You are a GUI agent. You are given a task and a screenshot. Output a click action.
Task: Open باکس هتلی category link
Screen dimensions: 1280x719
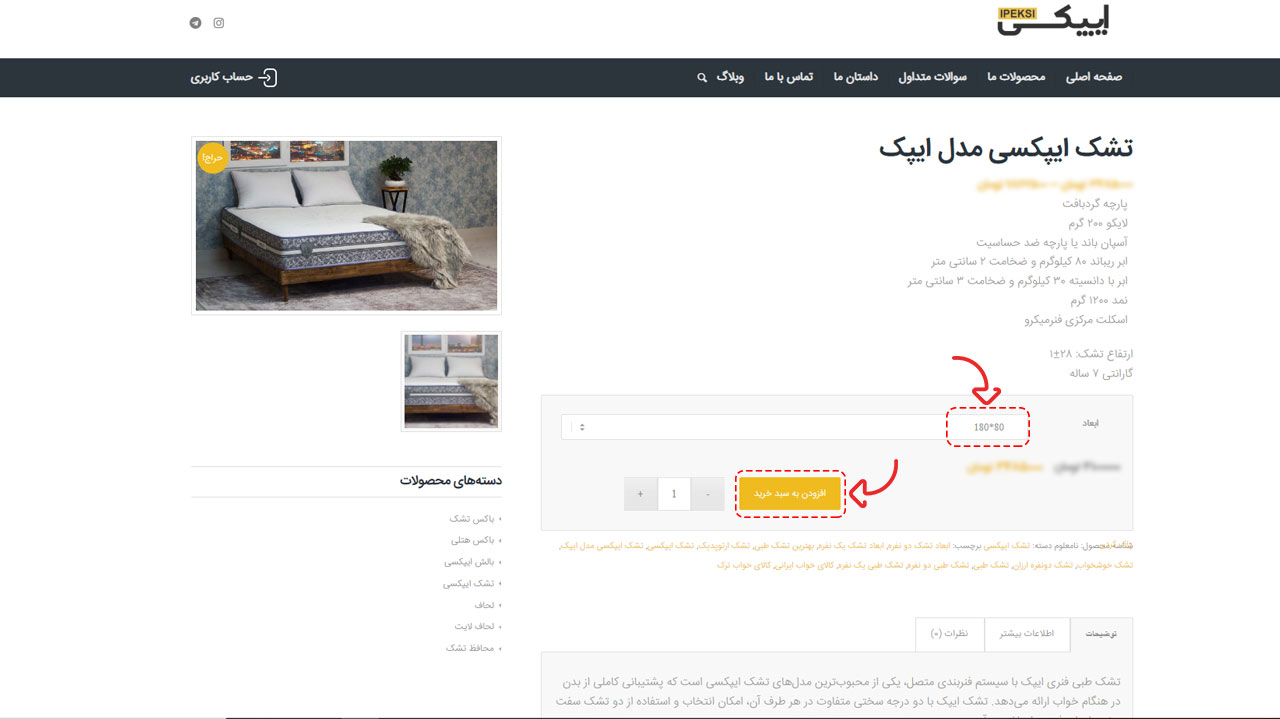[473, 540]
